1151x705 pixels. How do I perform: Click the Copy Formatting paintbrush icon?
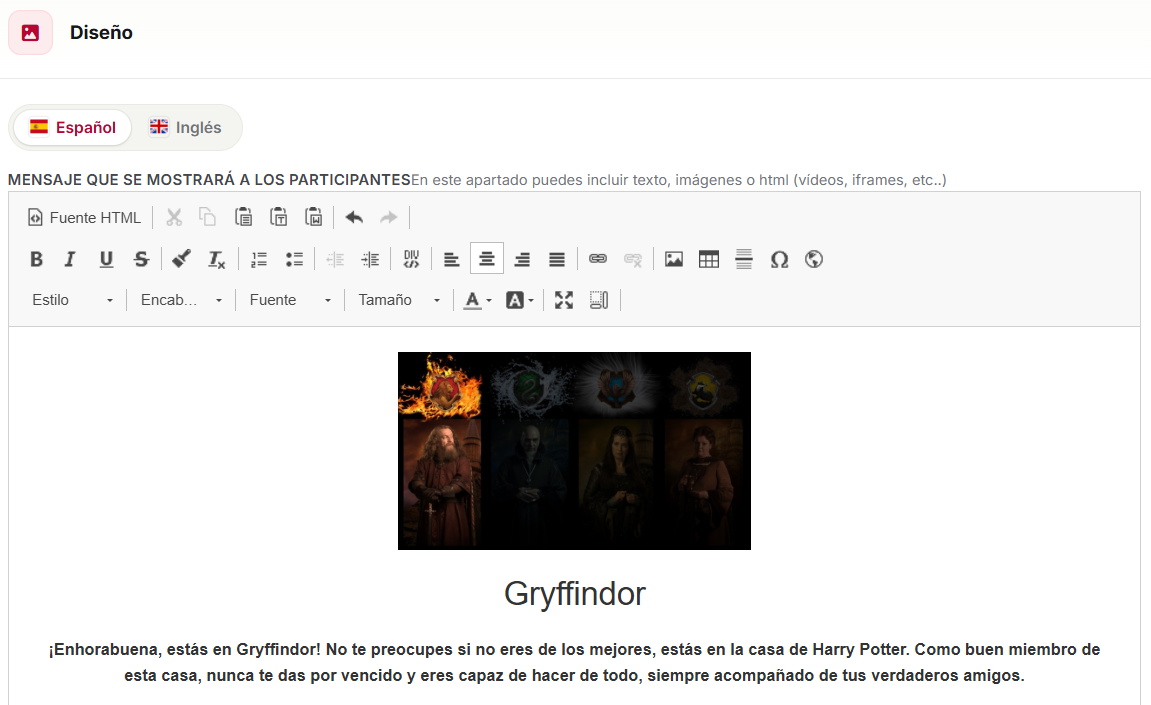pyautogui.click(x=181, y=259)
